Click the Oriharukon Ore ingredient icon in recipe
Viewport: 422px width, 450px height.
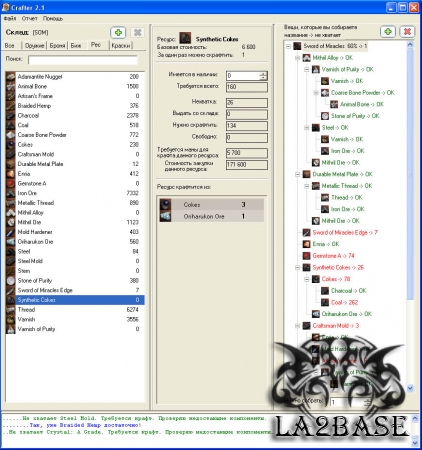(166, 216)
